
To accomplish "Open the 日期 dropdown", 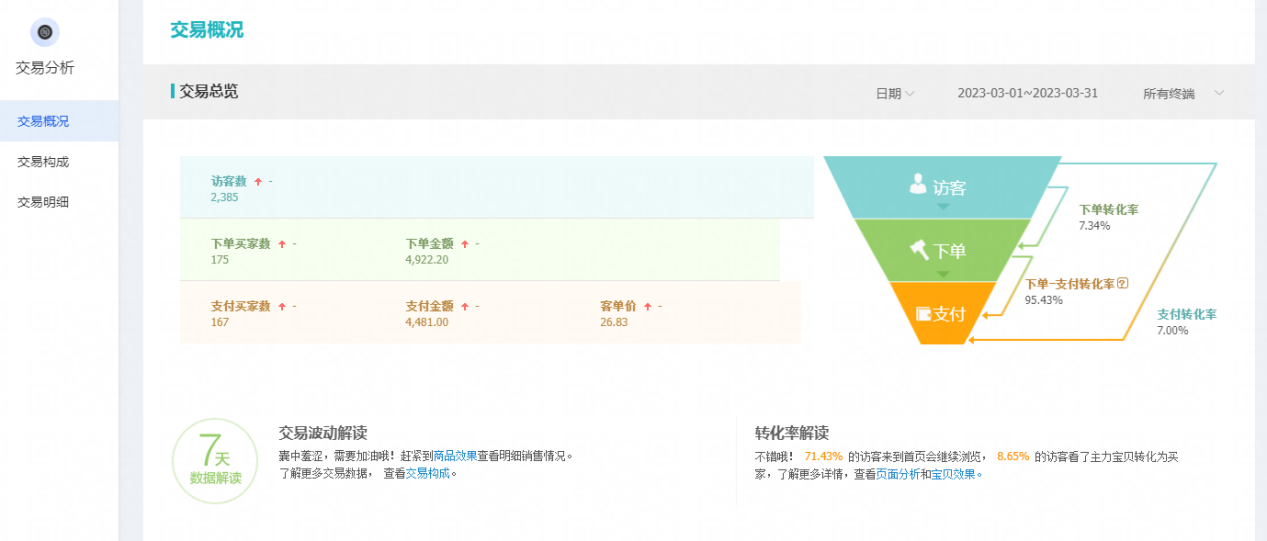I will pyautogui.click(x=895, y=93).
